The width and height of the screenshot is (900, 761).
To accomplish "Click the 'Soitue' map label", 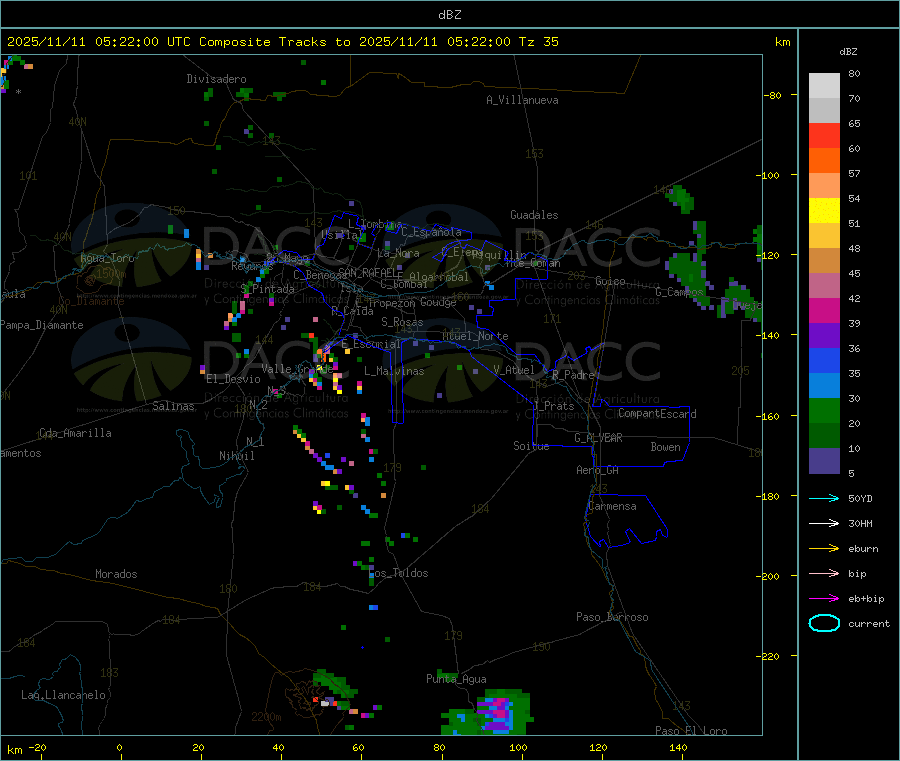I will click(531, 446).
